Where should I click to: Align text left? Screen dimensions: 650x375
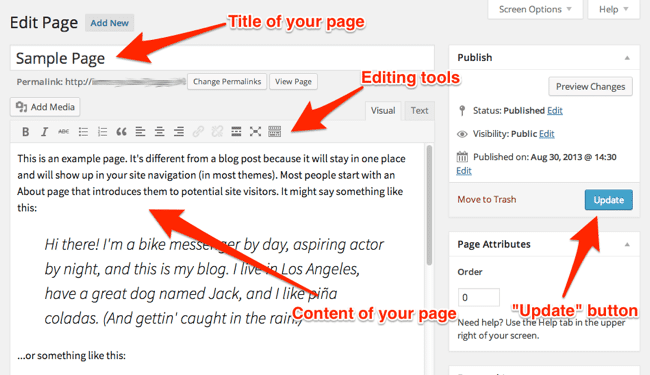pyautogui.click(x=140, y=132)
